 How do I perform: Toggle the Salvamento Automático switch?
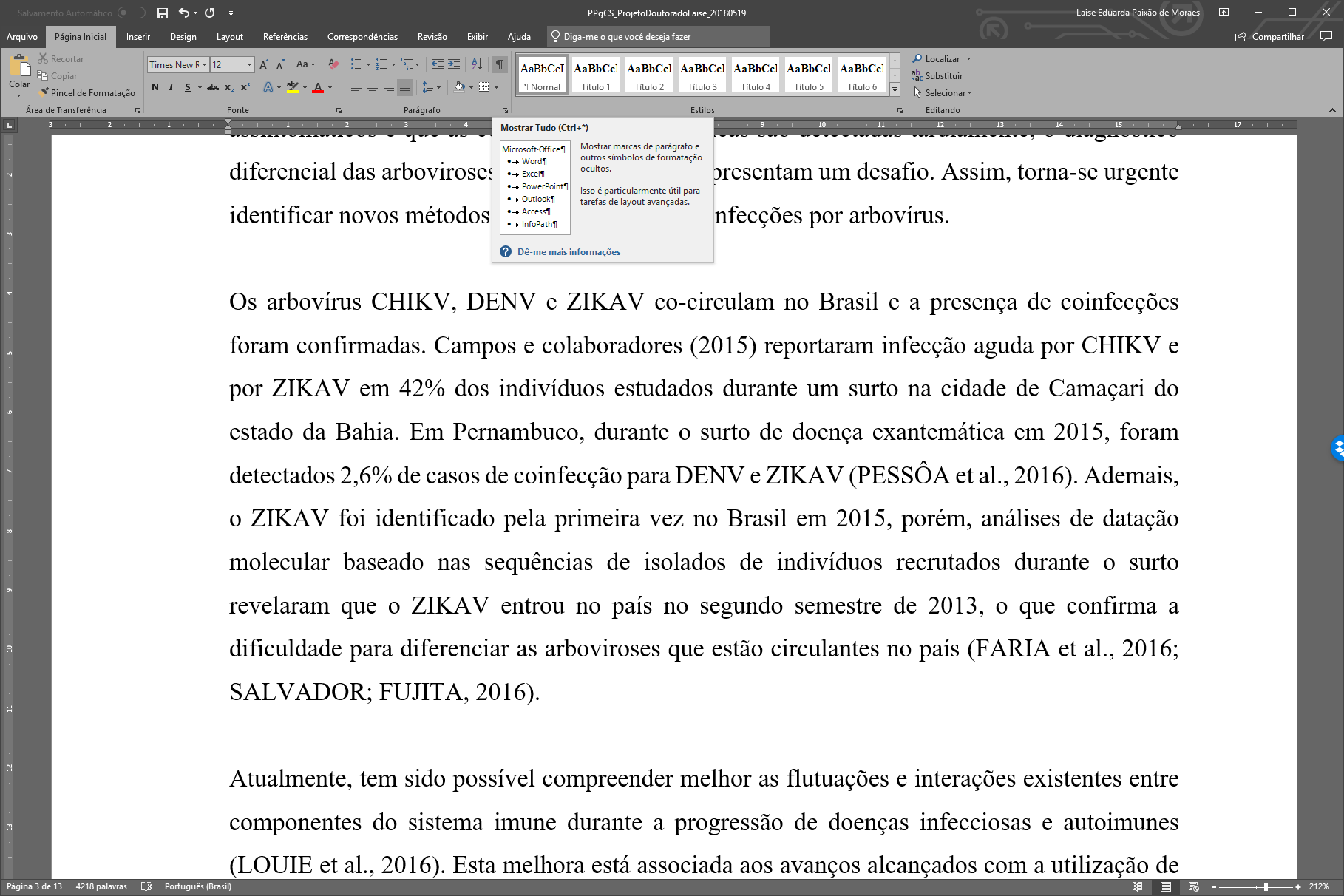131,13
